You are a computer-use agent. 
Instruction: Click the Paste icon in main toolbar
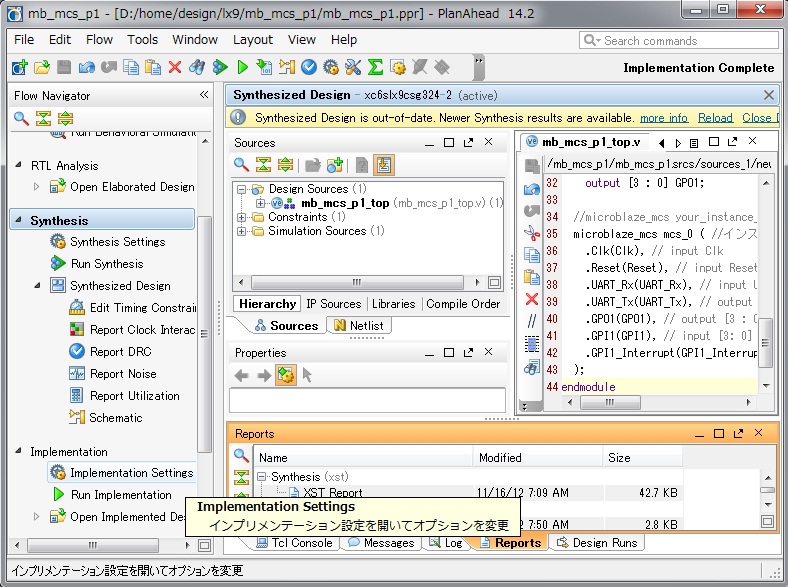click(x=153, y=67)
